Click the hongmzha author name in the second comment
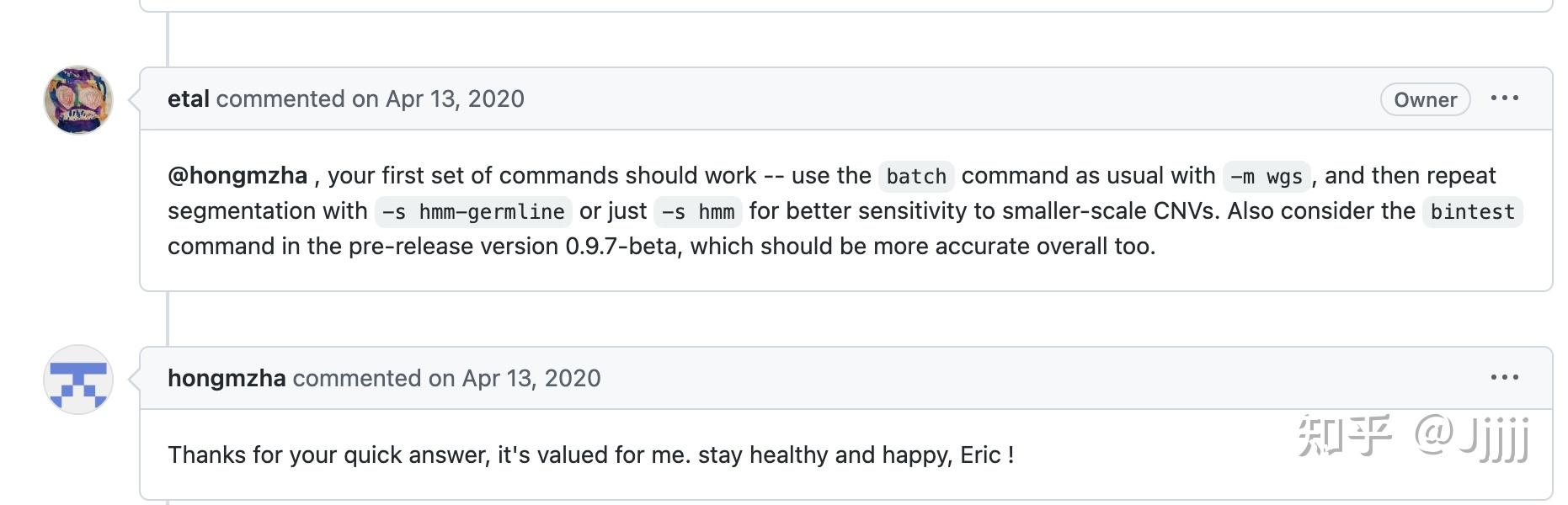This screenshot has height=505, width=1568. pos(227,379)
